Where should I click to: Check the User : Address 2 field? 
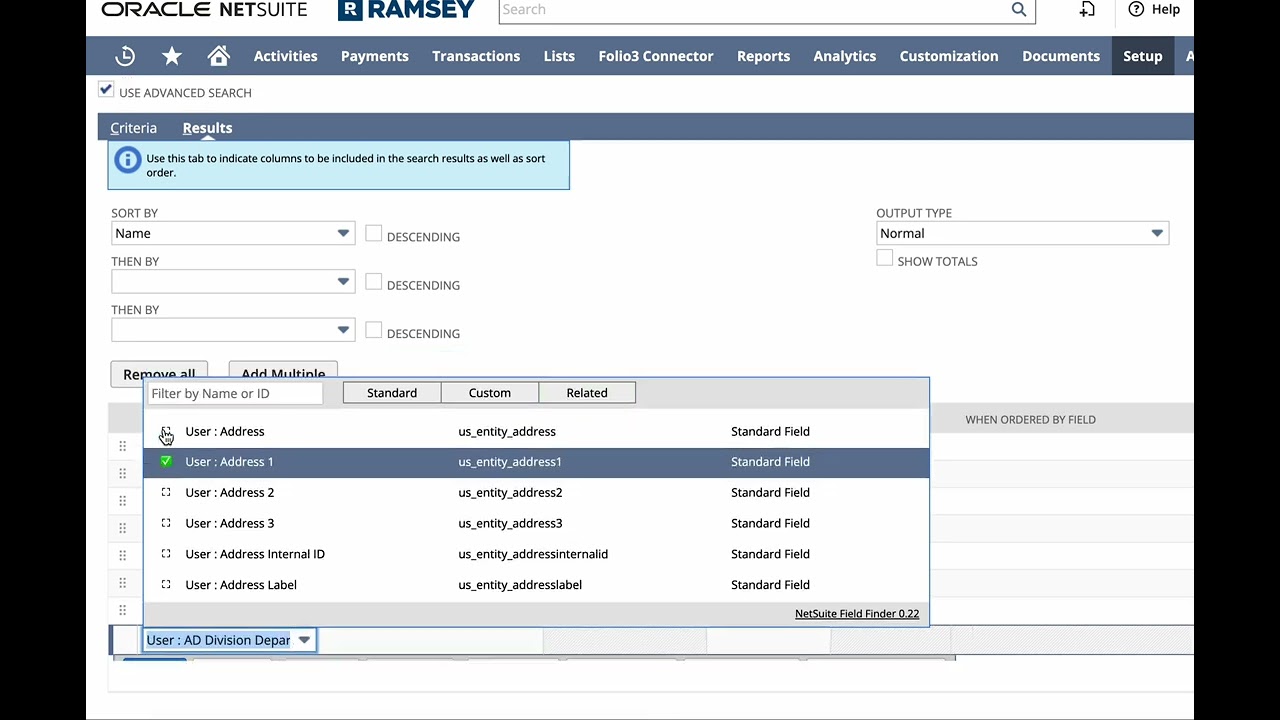pyautogui.click(x=166, y=492)
